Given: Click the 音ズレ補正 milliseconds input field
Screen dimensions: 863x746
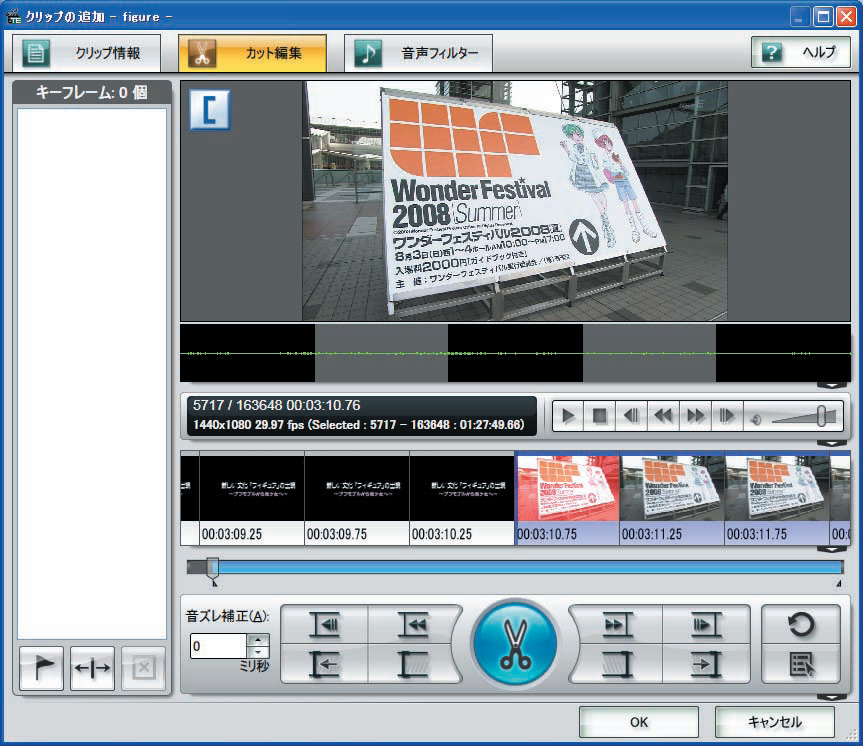Looking at the screenshot, I should 219,646.
